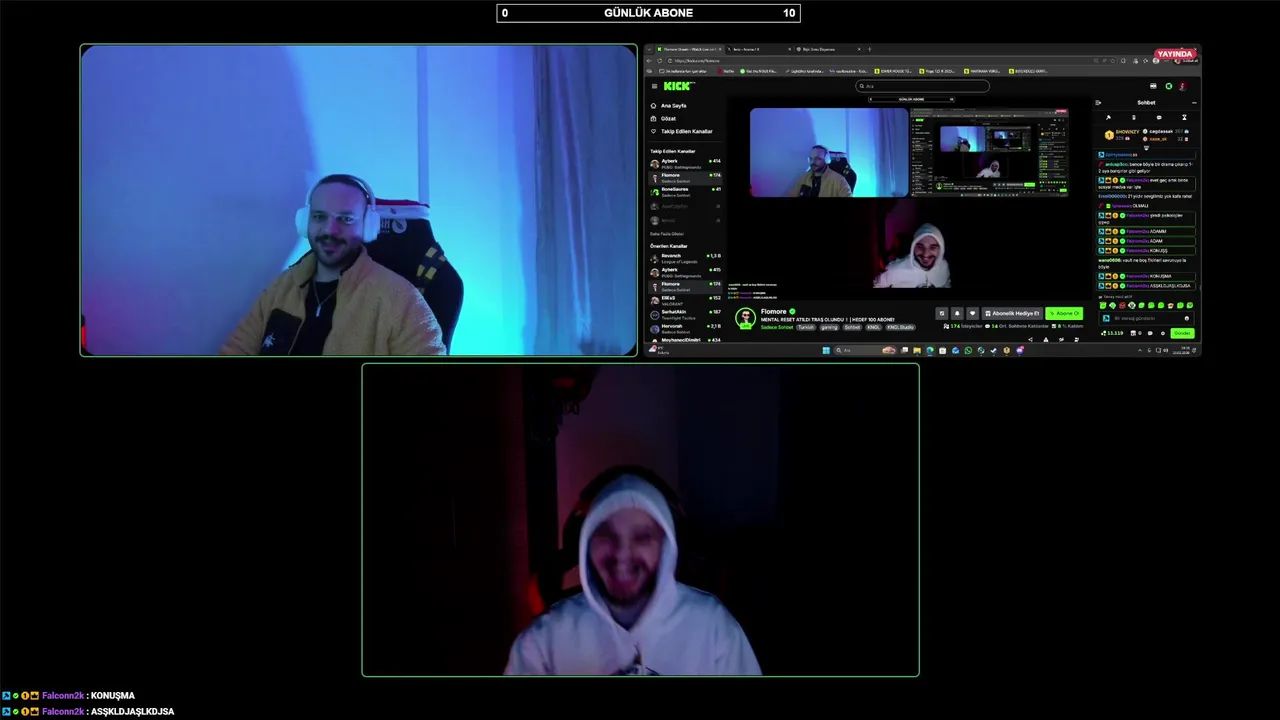The height and width of the screenshot is (720, 1280).
Task: Click the shared browser screen panel
Action: [x=922, y=200]
